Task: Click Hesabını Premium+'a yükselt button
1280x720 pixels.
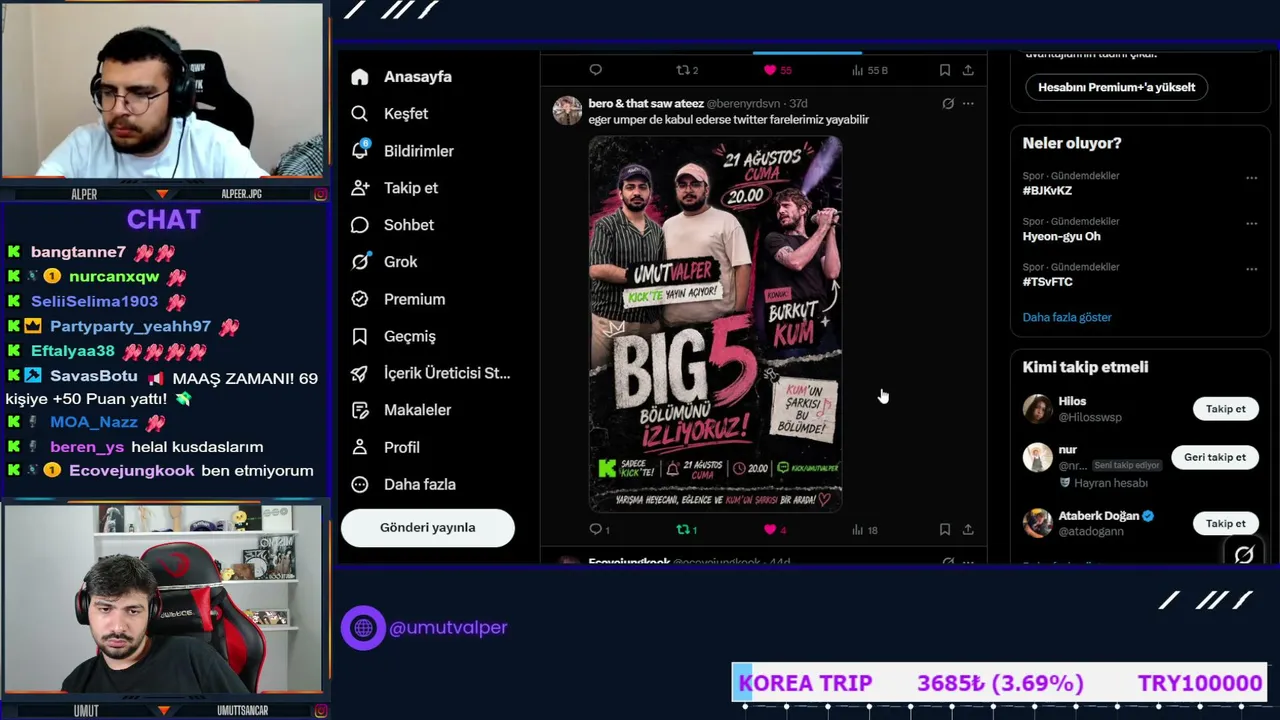Action: pyautogui.click(x=1116, y=87)
